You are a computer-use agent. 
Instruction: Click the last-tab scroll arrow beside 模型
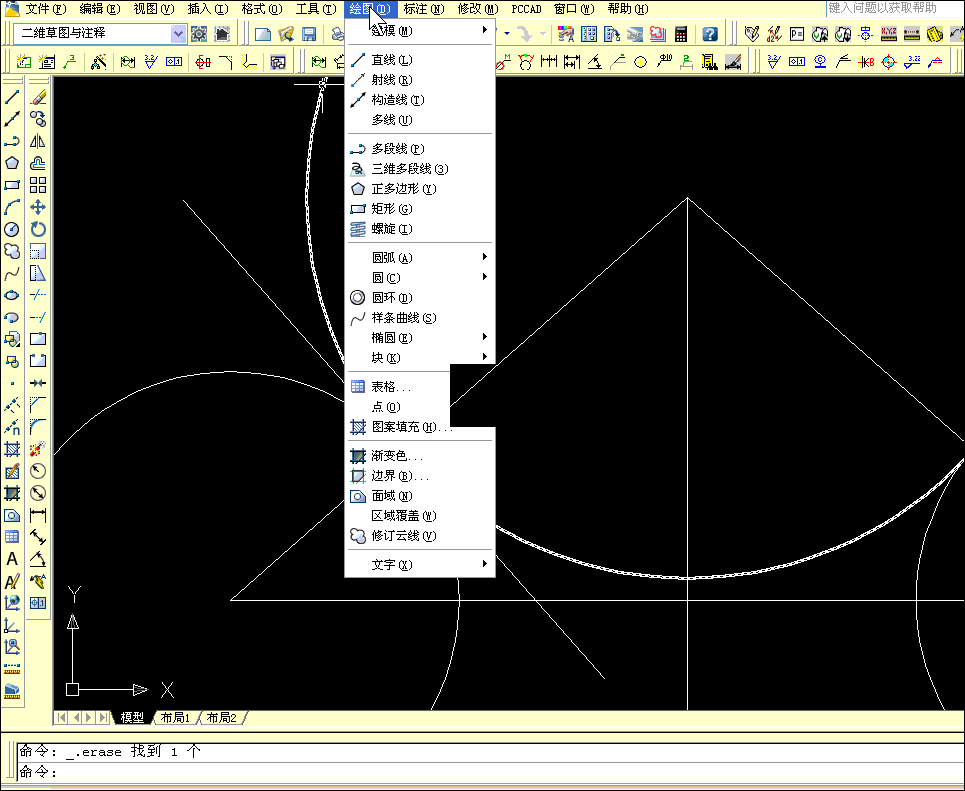click(103, 718)
